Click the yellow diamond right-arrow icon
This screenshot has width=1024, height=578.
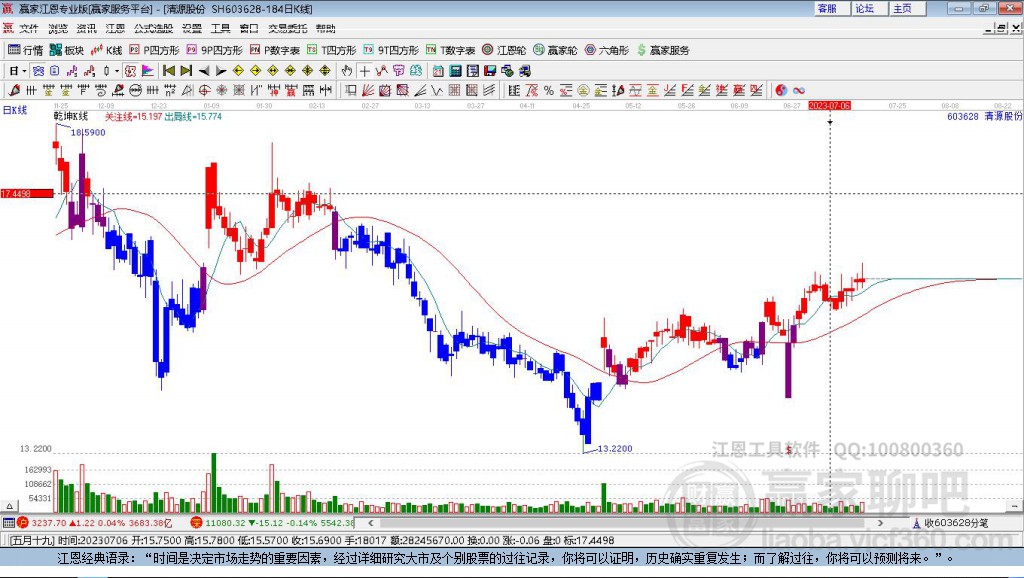click(x=255, y=71)
